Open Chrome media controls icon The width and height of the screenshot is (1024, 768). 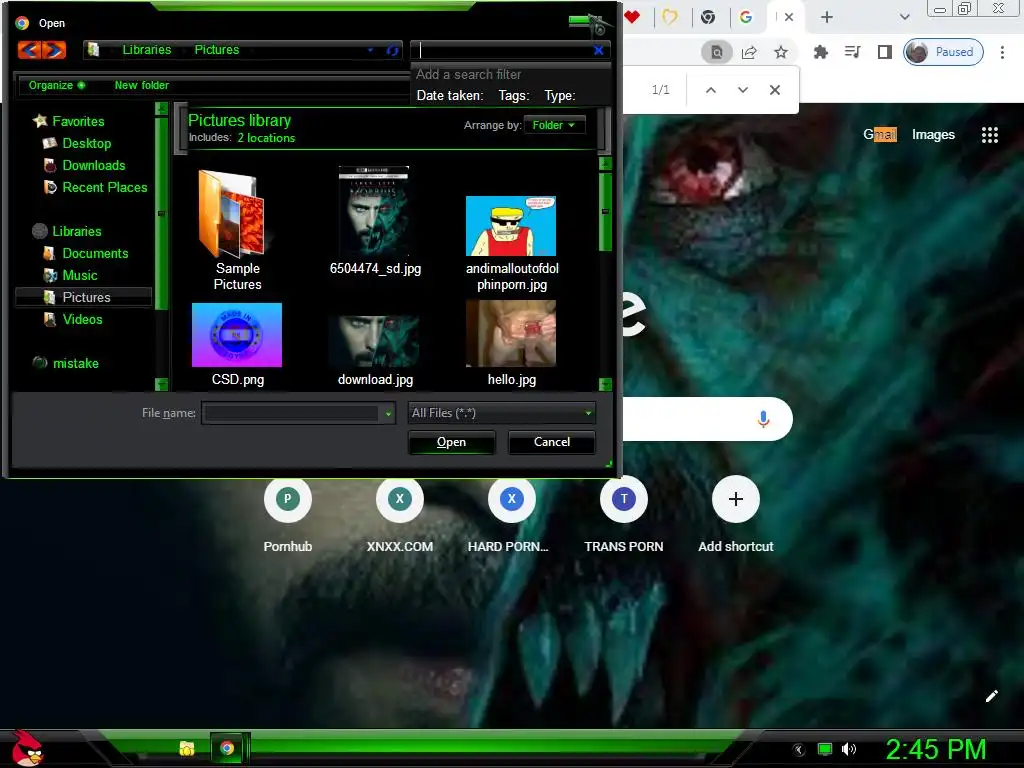tap(852, 52)
